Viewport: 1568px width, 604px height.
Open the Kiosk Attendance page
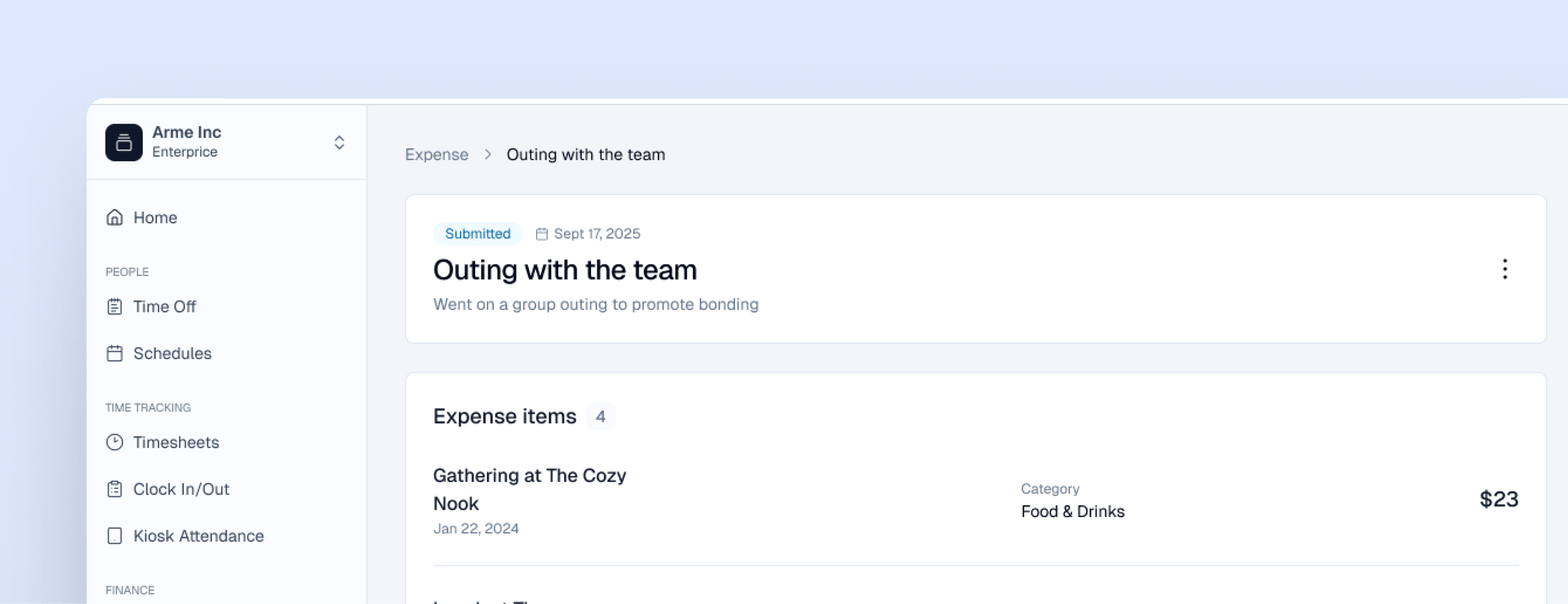198,536
